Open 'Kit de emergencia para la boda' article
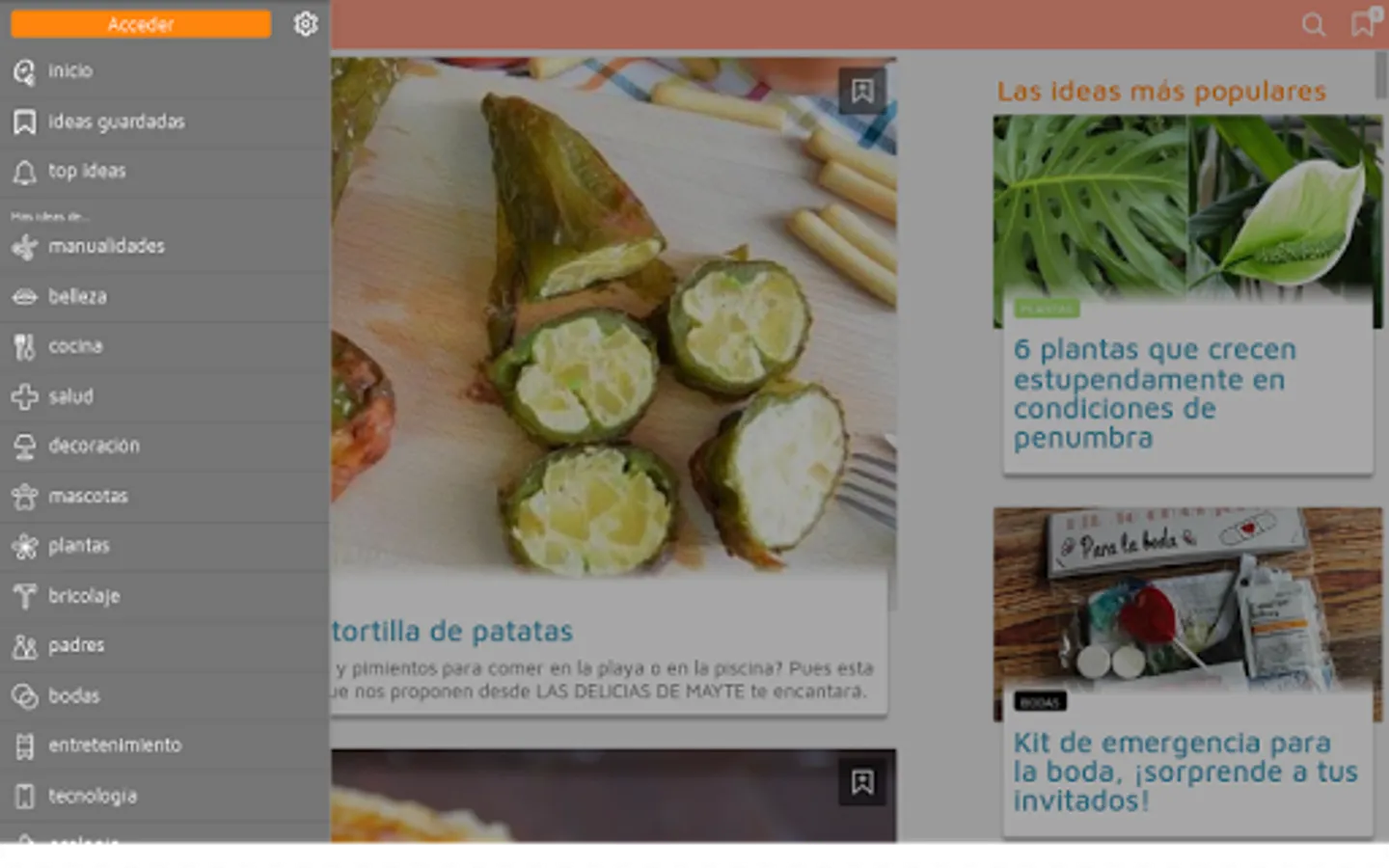 pos(1185,772)
